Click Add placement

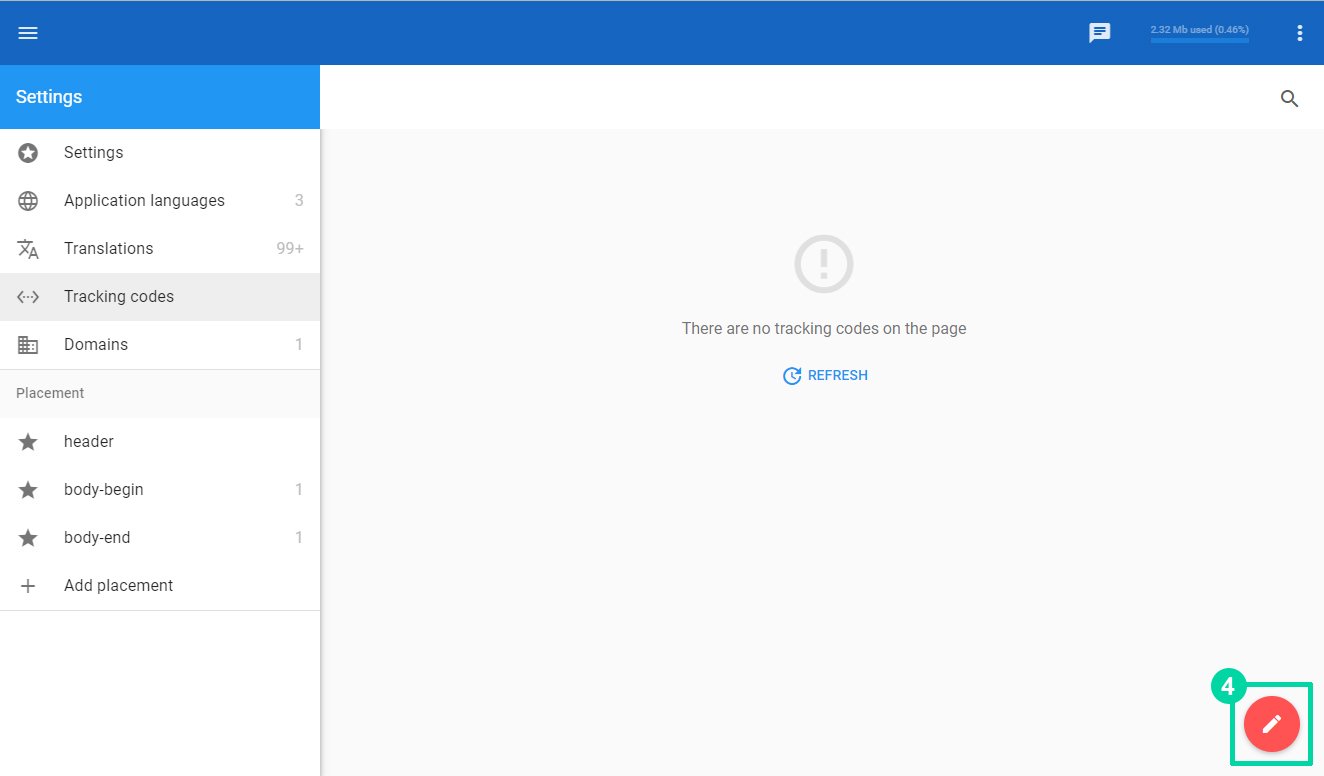pyautogui.click(x=160, y=586)
